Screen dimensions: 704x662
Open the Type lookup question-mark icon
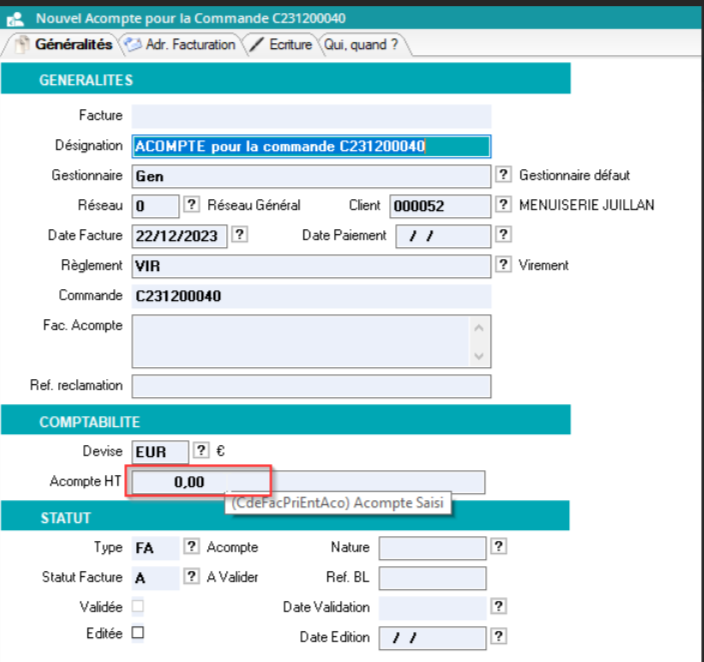point(191,547)
